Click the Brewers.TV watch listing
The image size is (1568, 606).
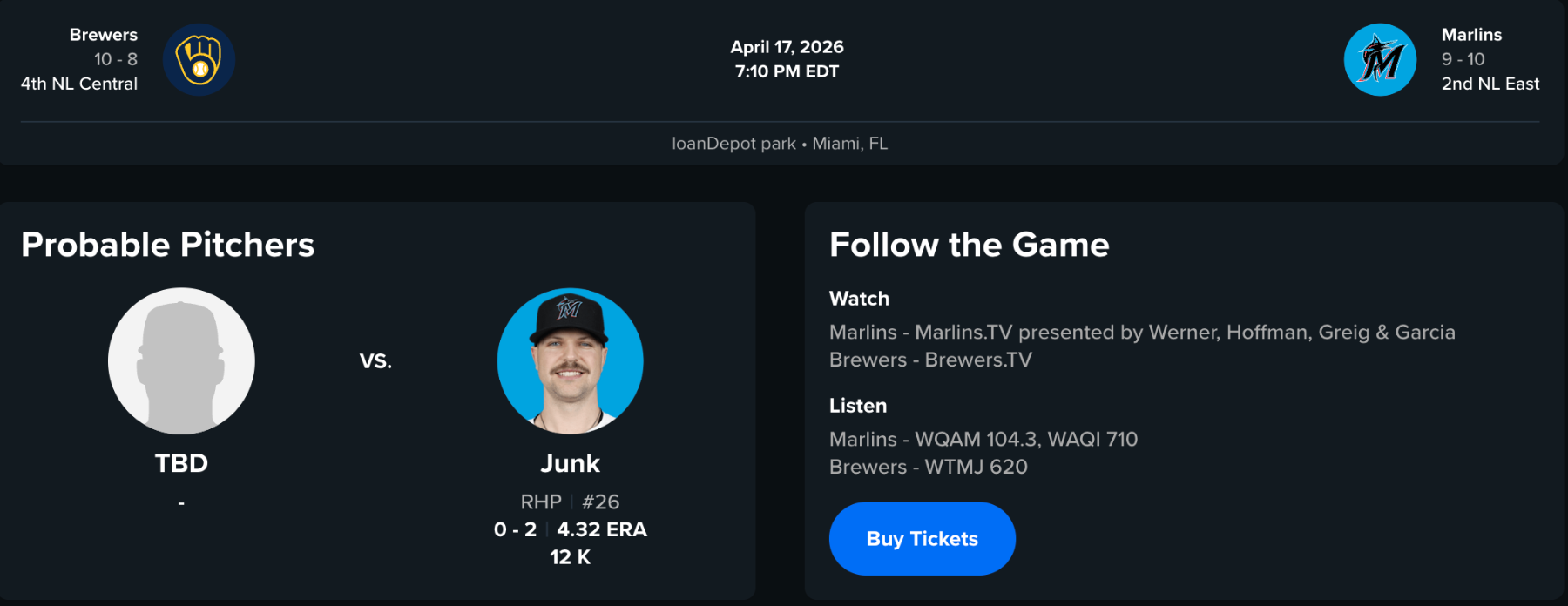pyautogui.click(x=929, y=360)
